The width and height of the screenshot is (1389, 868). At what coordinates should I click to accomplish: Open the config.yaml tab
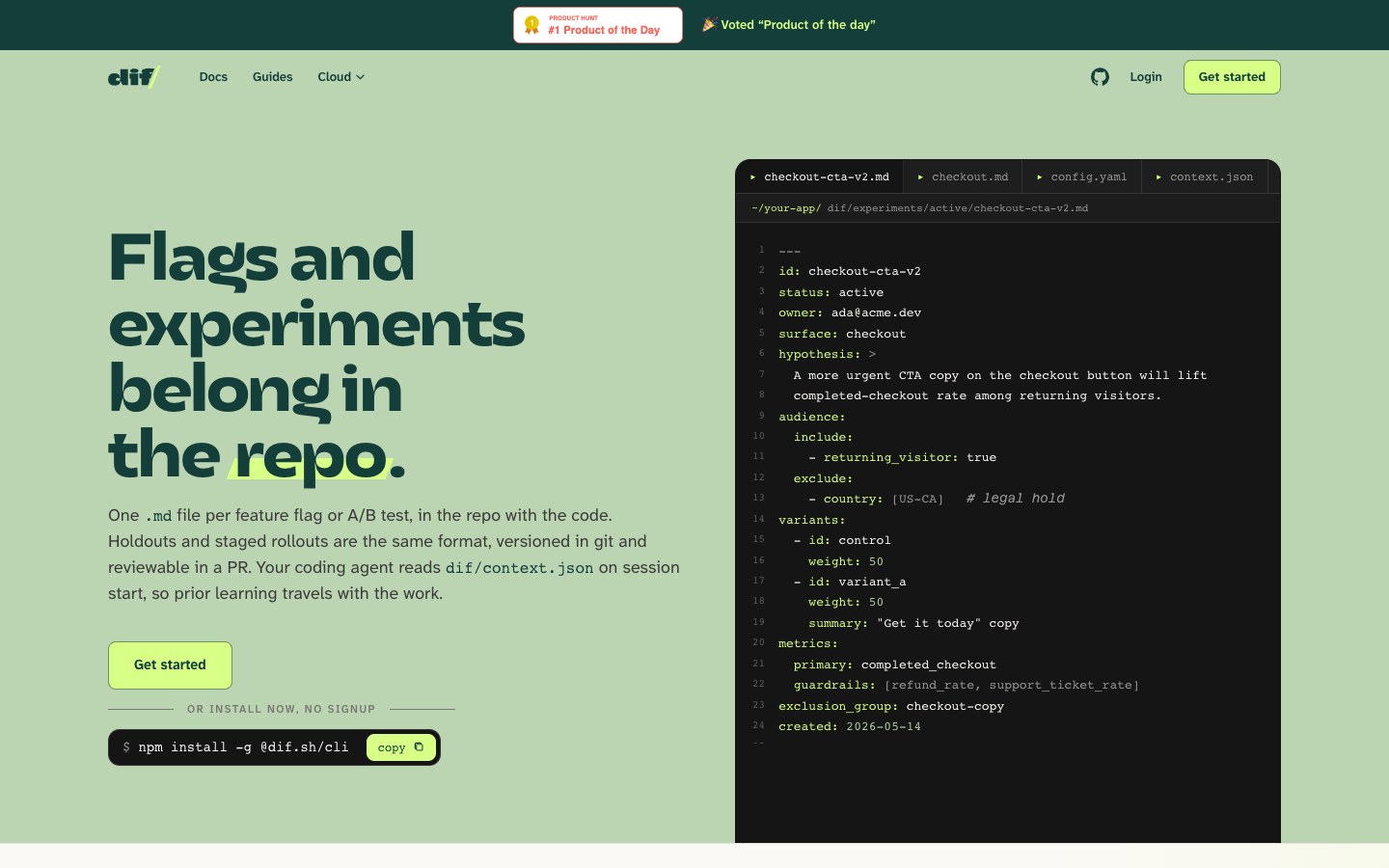coord(1081,176)
